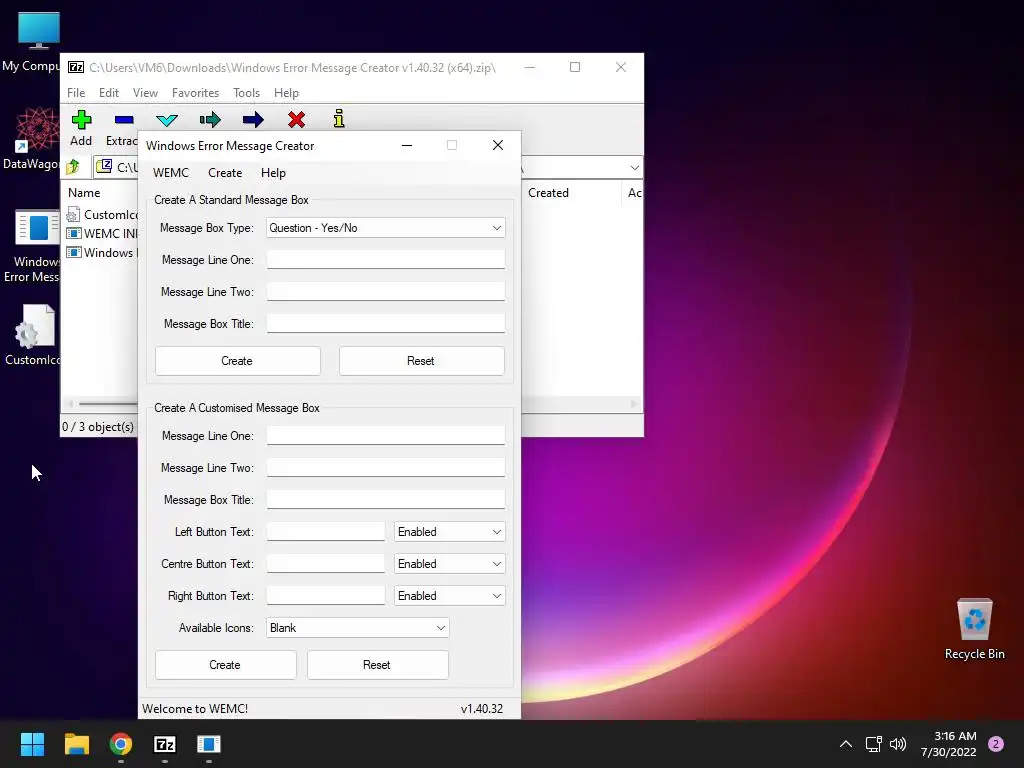Switch to WEMC app in taskbar
The width and height of the screenshot is (1024, 768).
click(x=209, y=744)
